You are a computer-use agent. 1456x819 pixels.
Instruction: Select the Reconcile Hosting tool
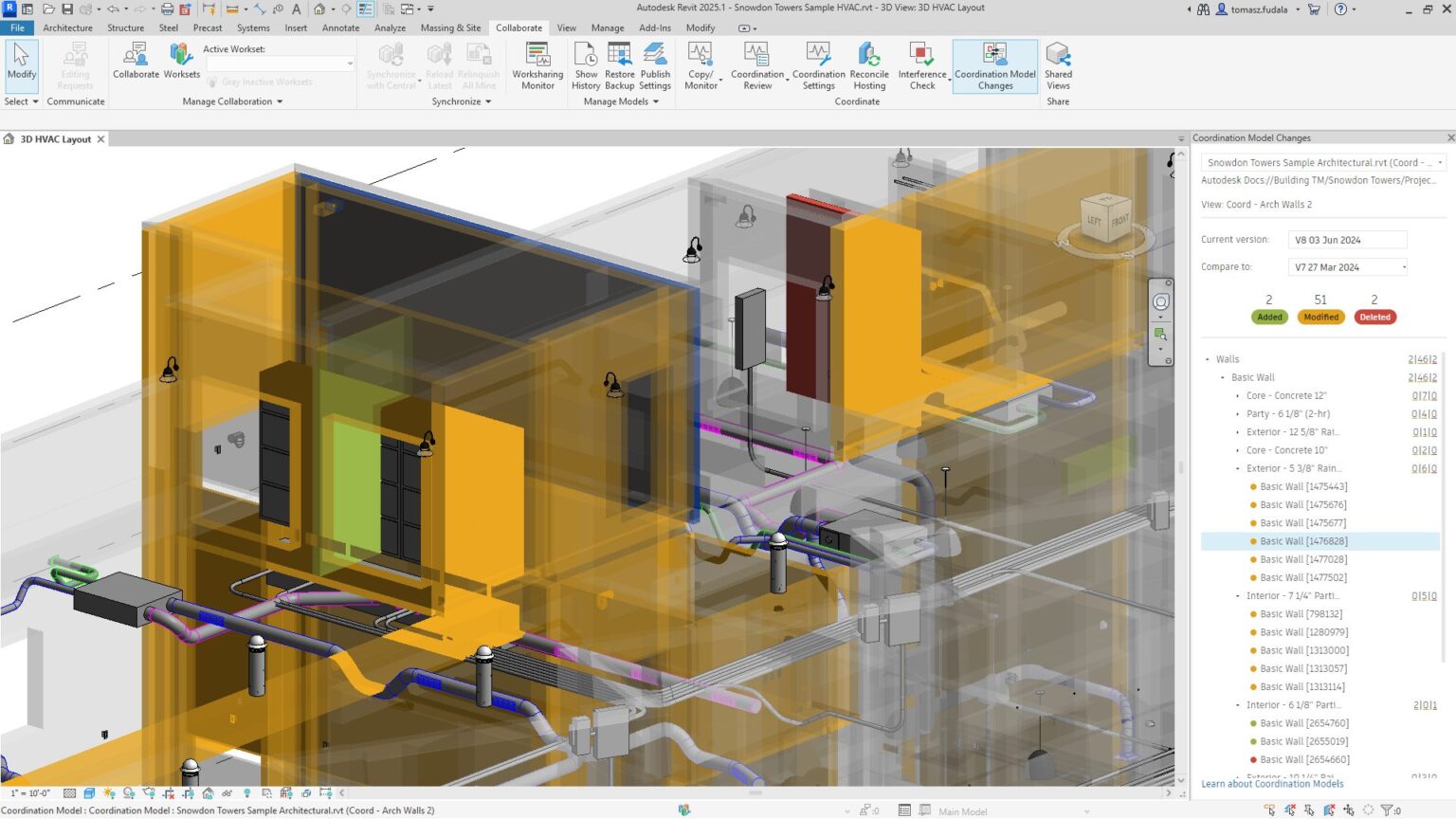868,64
